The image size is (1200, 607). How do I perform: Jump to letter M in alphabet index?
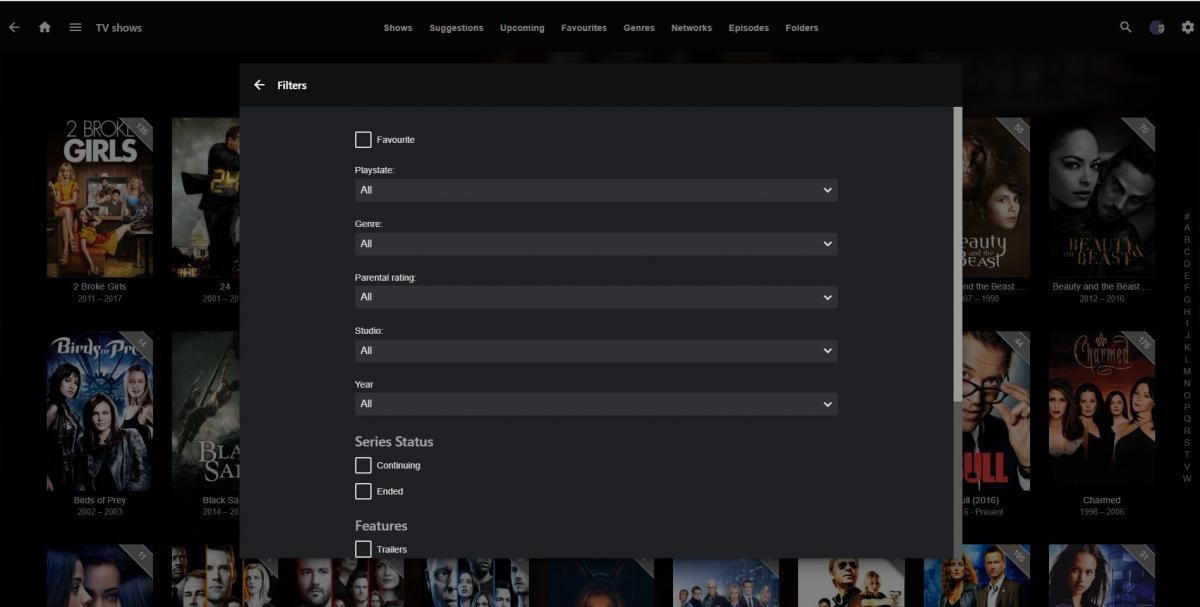(x=1187, y=371)
